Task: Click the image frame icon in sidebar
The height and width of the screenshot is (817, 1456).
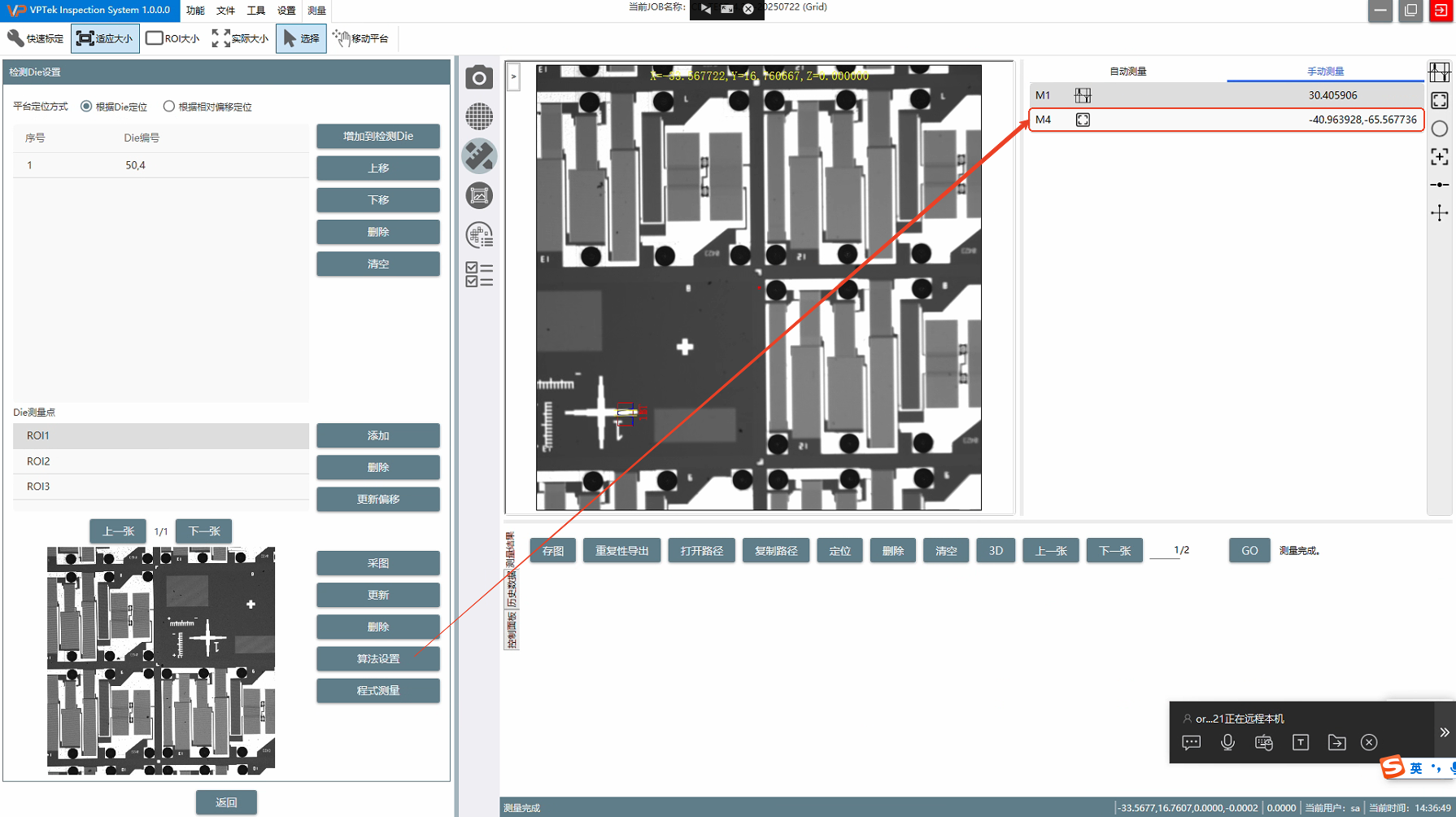Action: tap(479, 195)
